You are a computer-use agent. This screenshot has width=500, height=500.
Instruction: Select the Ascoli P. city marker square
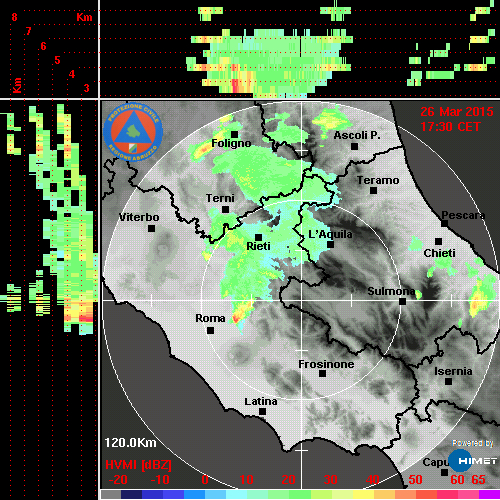click(x=355, y=146)
